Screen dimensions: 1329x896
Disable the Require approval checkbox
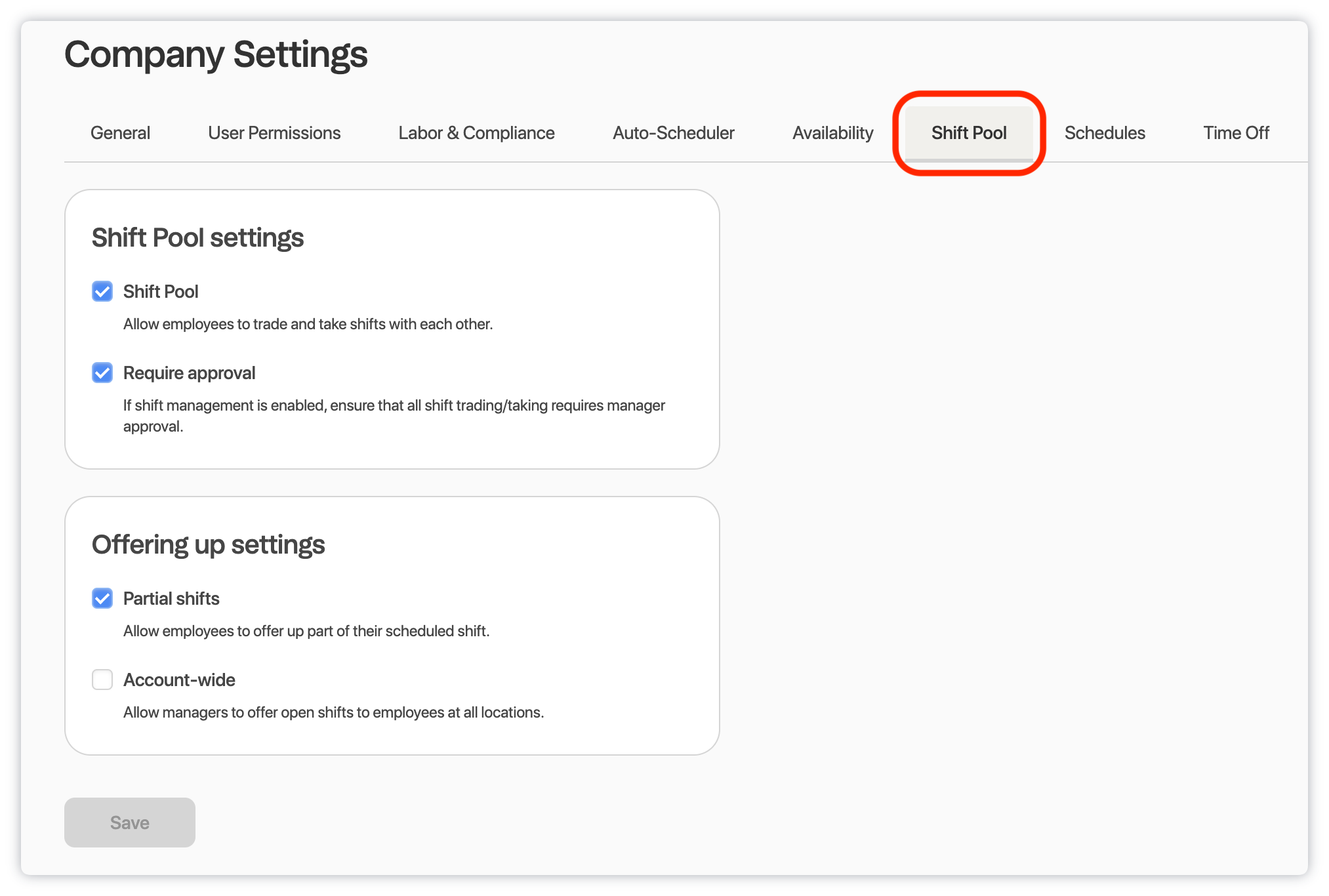coord(102,373)
